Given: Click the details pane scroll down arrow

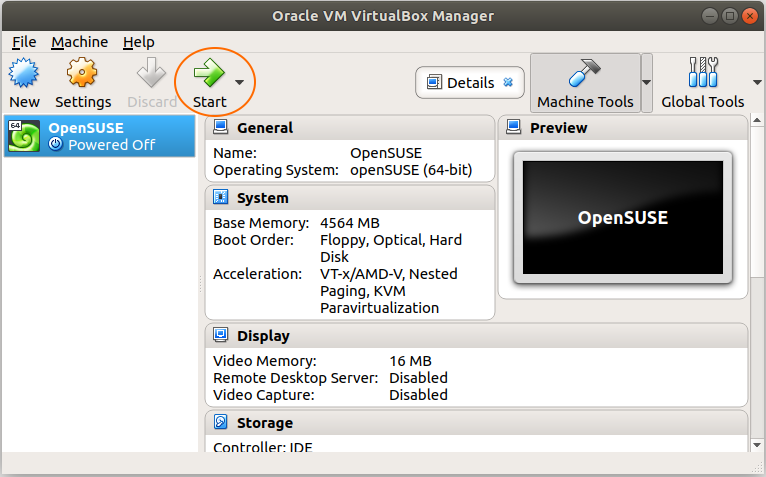Looking at the screenshot, I should click(757, 445).
